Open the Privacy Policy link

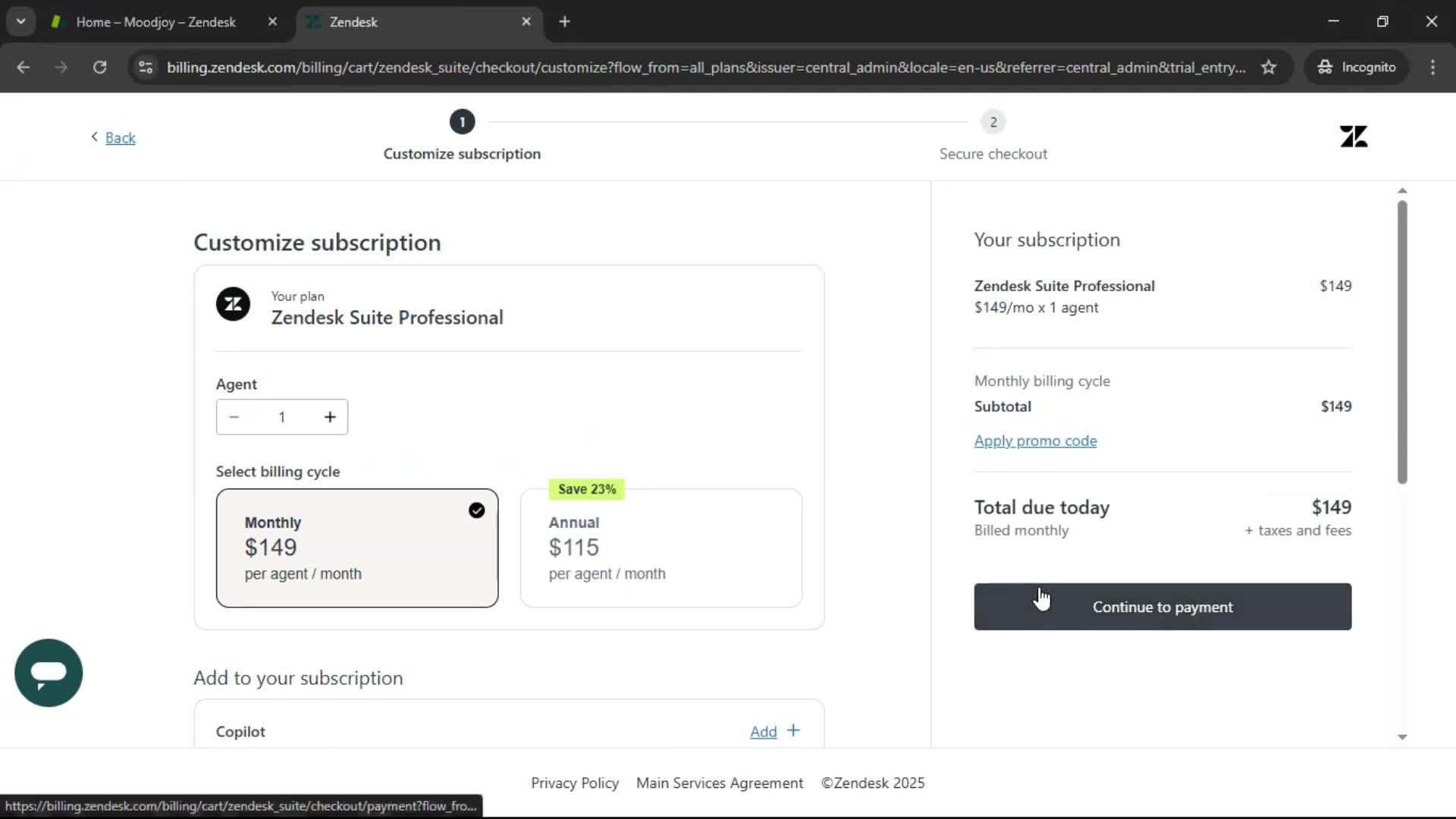coord(575,783)
